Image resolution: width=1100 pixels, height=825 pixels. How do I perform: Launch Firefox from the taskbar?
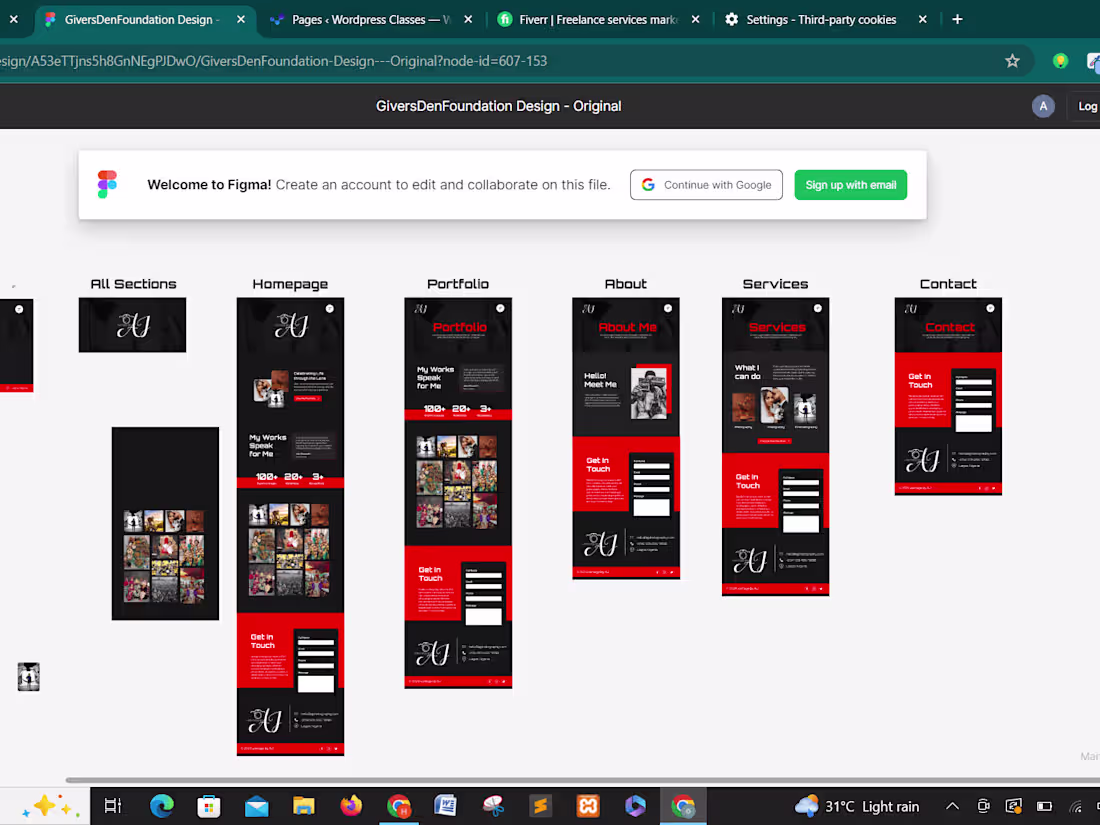click(x=351, y=805)
